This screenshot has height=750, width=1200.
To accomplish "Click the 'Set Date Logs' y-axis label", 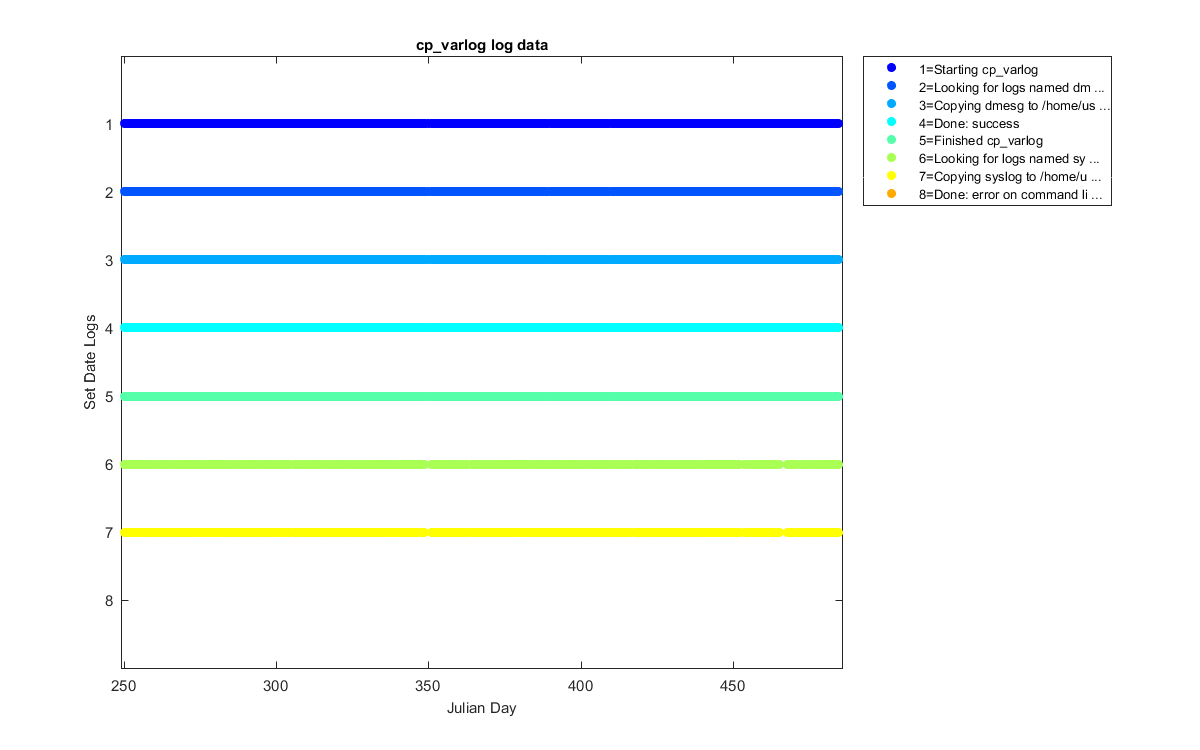I will click(90, 361).
